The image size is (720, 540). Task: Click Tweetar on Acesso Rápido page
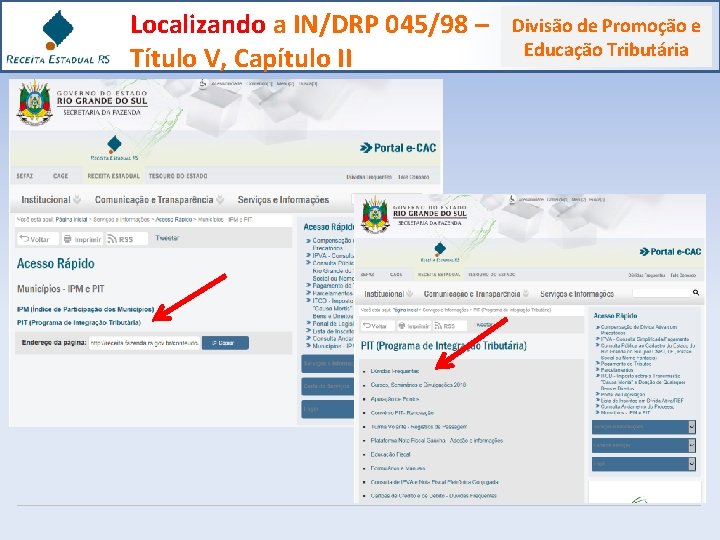point(167,238)
